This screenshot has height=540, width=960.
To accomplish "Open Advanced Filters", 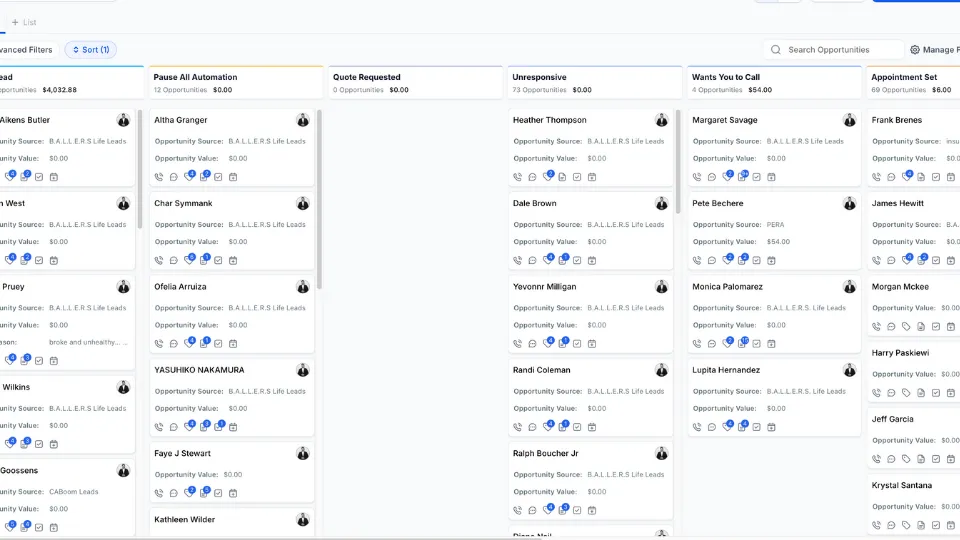I will 26,50.
